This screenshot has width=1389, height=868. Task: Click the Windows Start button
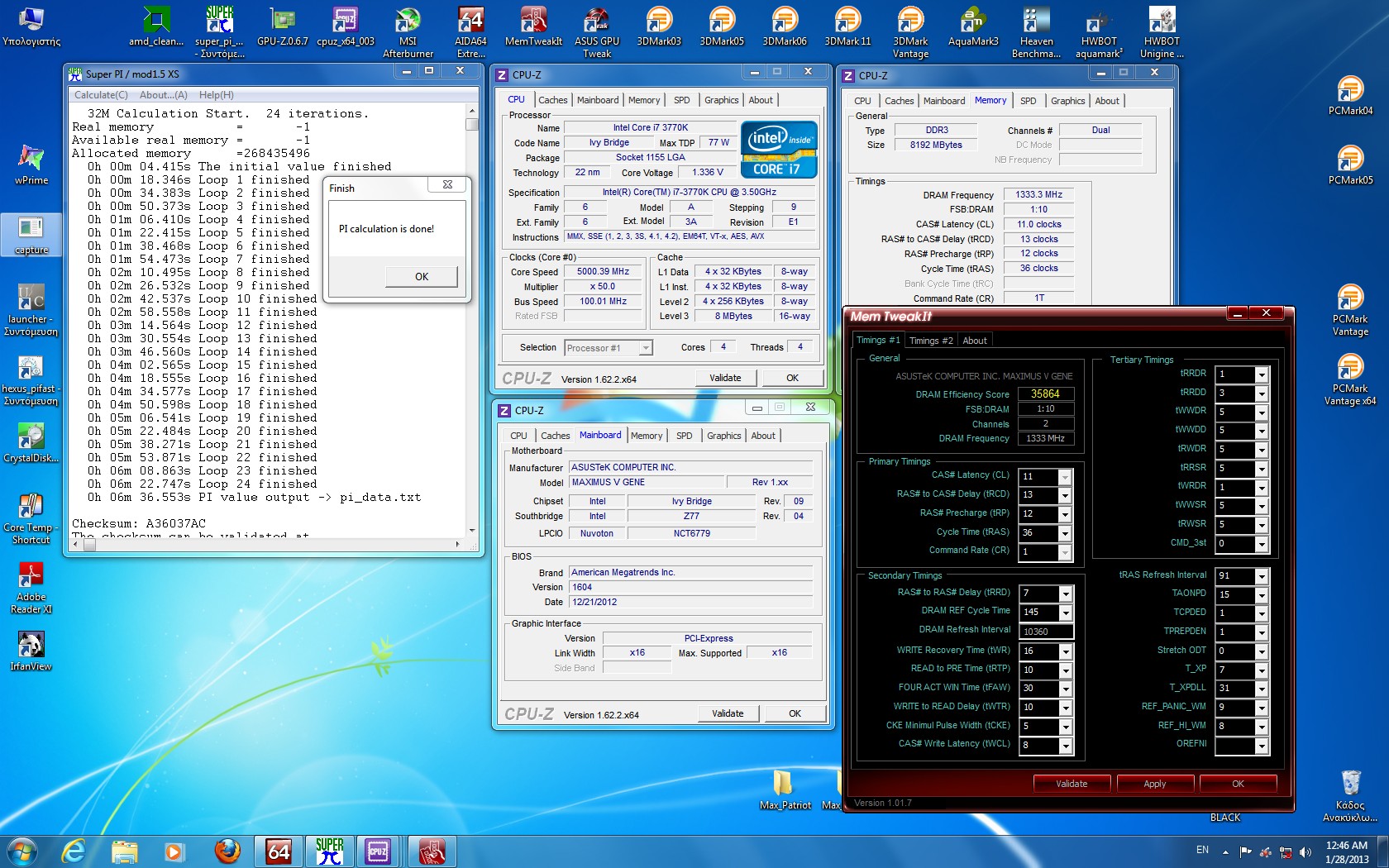click(21, 851)
